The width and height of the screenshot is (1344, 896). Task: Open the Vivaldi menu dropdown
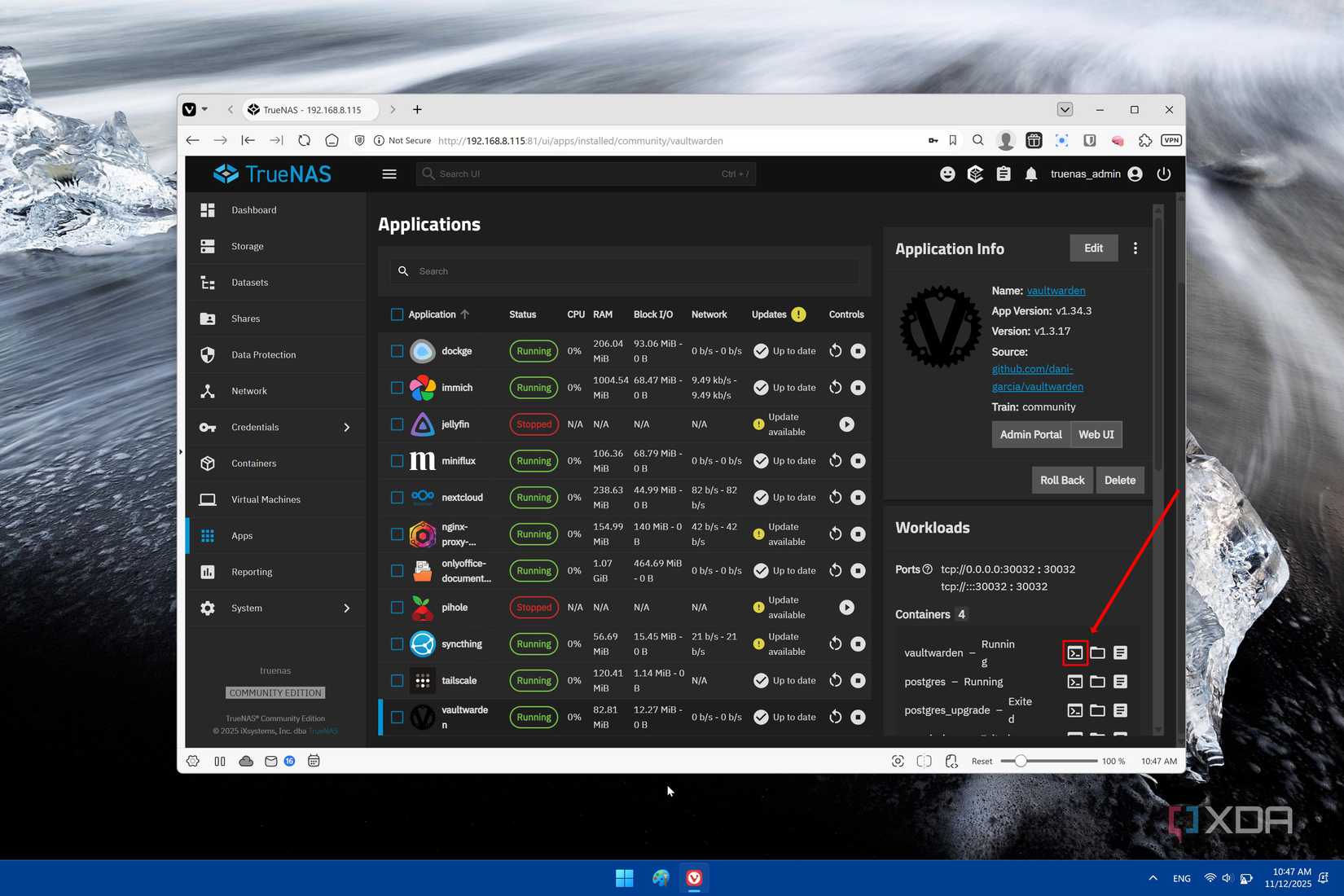pos(195,109)
